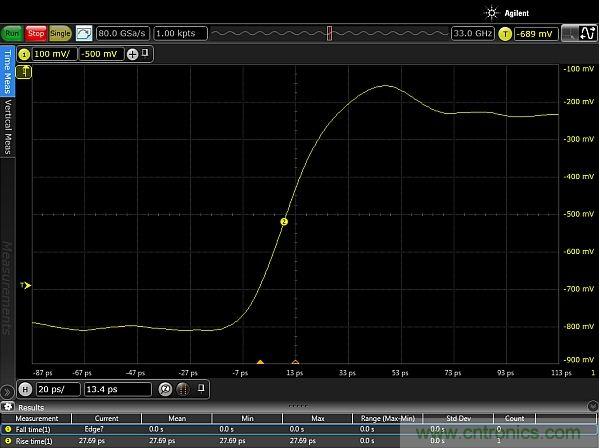Click the horizontal H icon

click(x=24, y=388)
